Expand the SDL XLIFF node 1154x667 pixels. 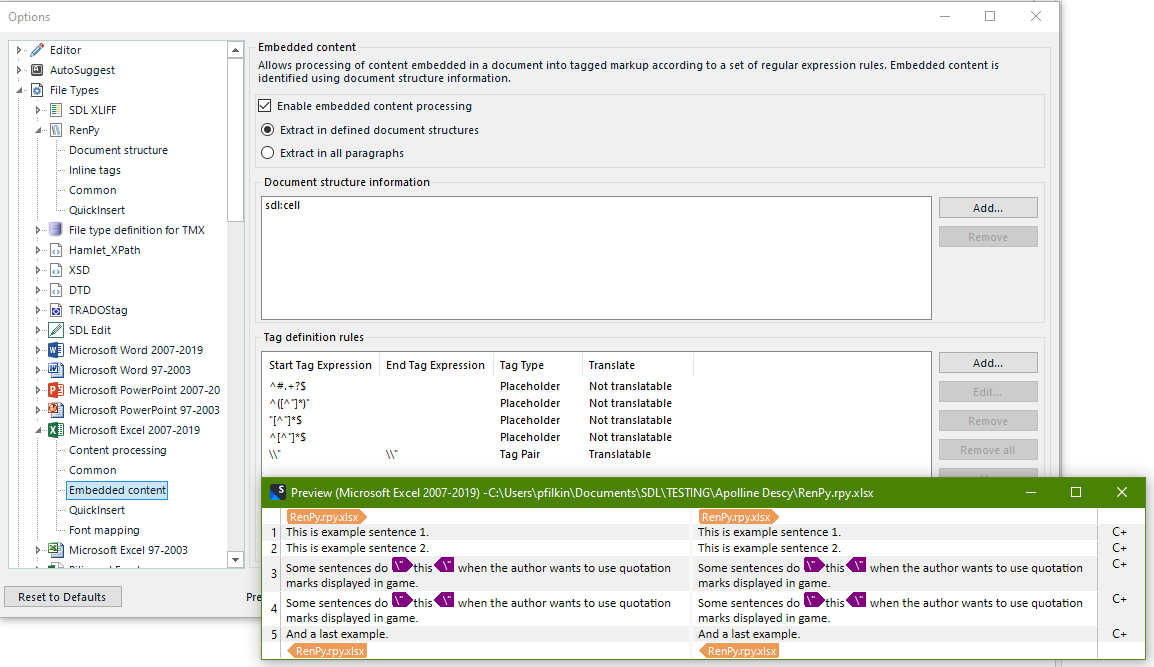pos(38,110)
